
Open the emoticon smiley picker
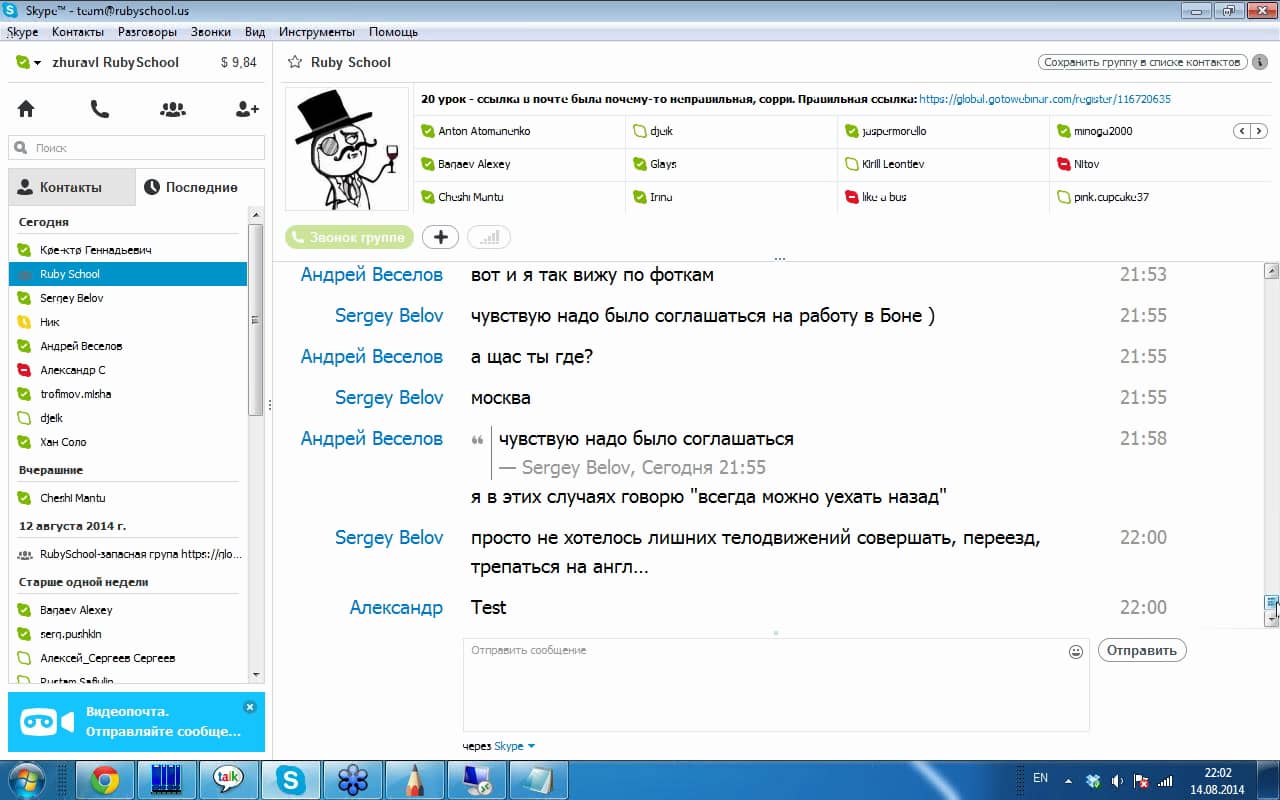coord(1076,652)
